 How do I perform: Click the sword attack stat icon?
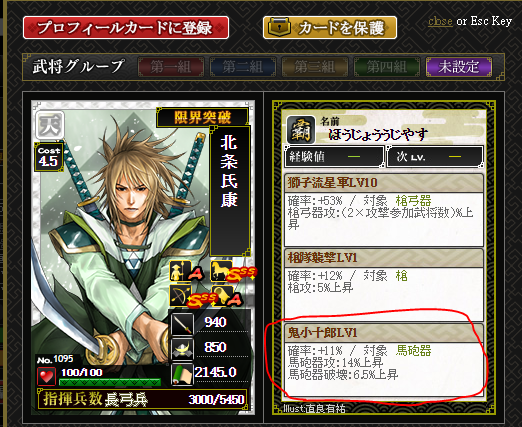[182, 324]
